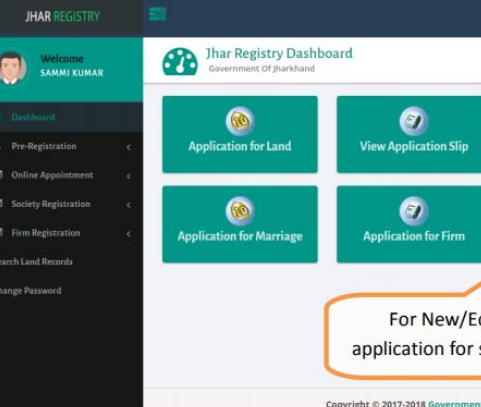481x407 pixels.
Task: Open the View Application Slip tile
Action: click(409, 134)
